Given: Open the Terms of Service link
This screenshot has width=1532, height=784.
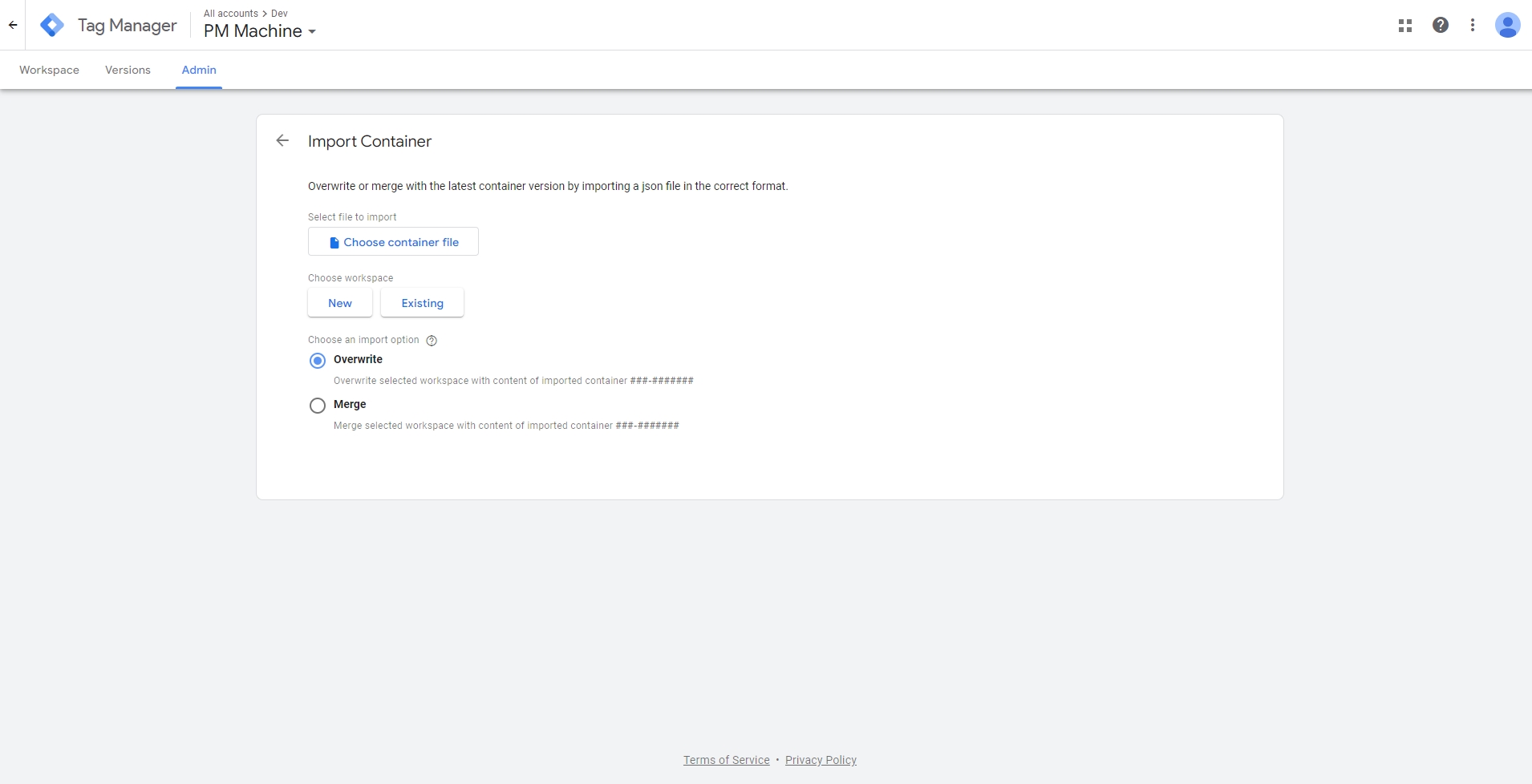Looking at the screenshot, I should point(727,760).
